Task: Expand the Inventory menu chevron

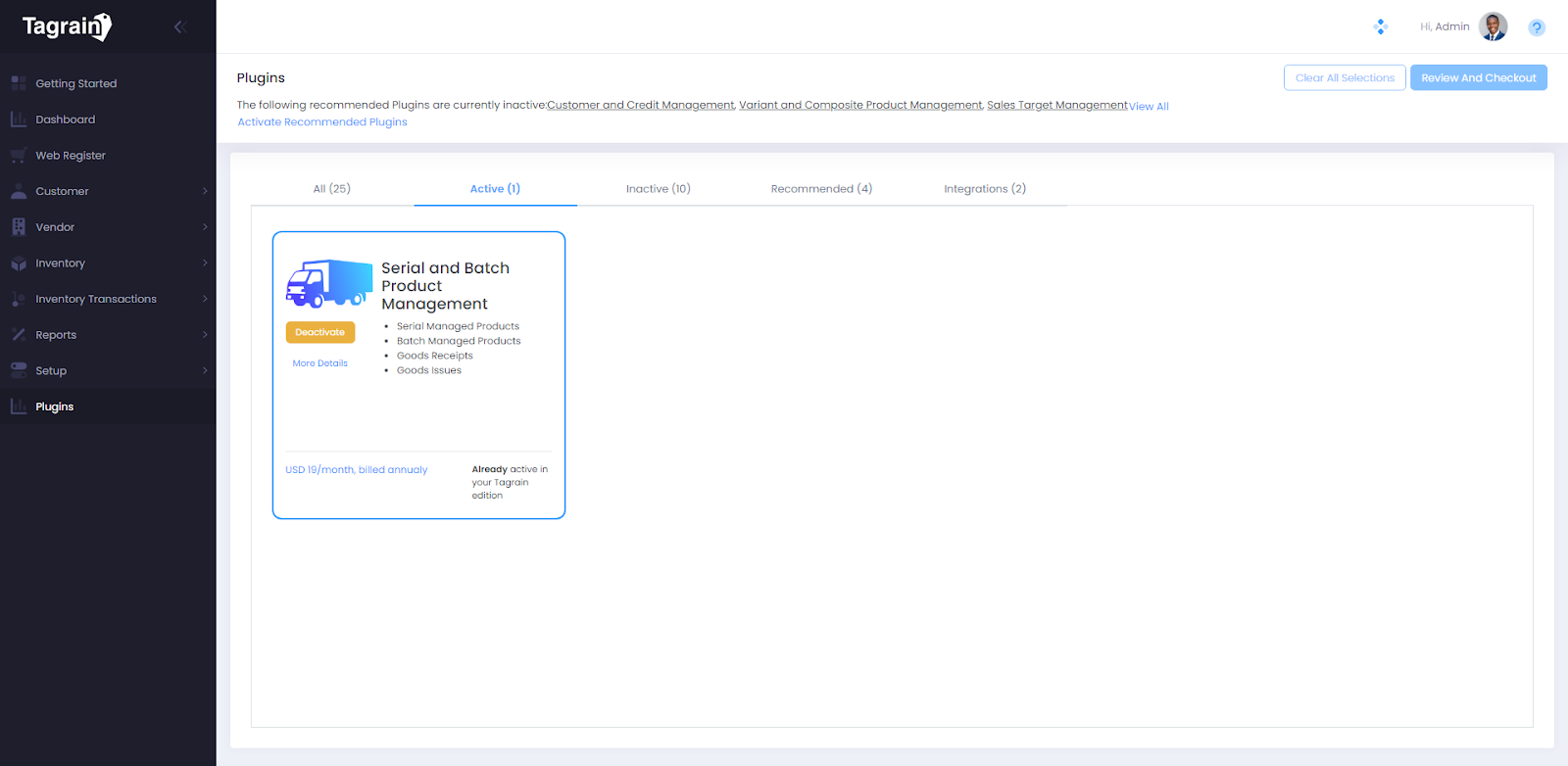Action: point(205,263)
